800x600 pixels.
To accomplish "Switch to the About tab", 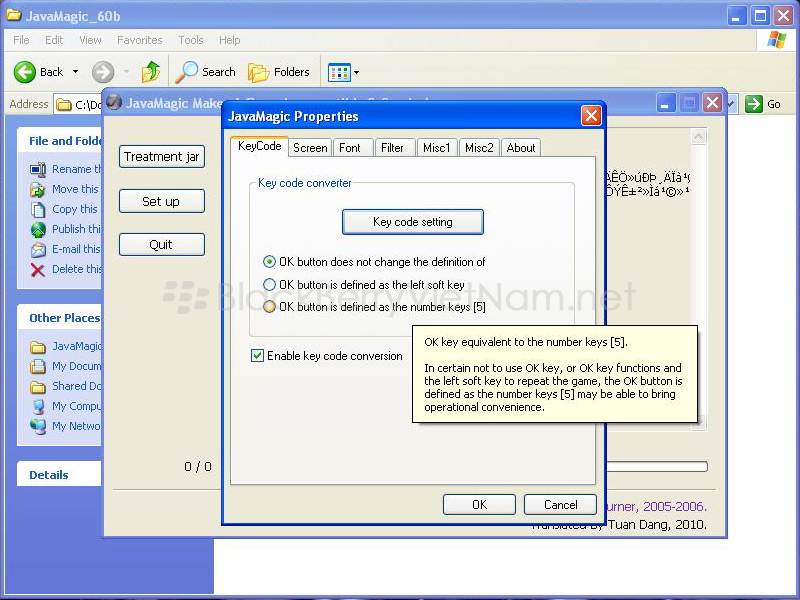I will click(521, 148).
